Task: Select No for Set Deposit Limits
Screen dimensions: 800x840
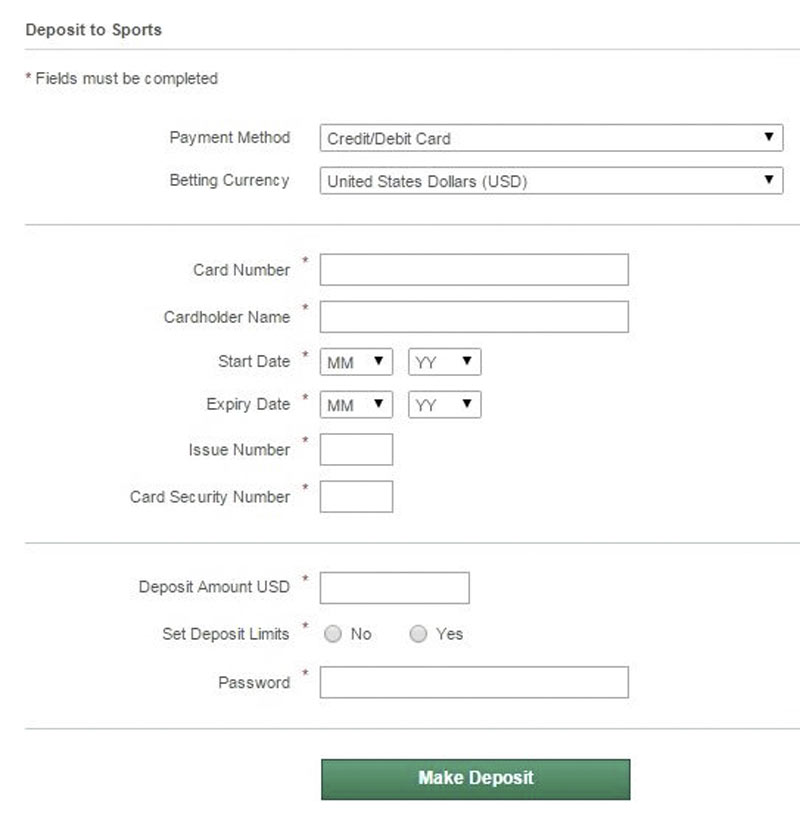Action: pos(334,634)
